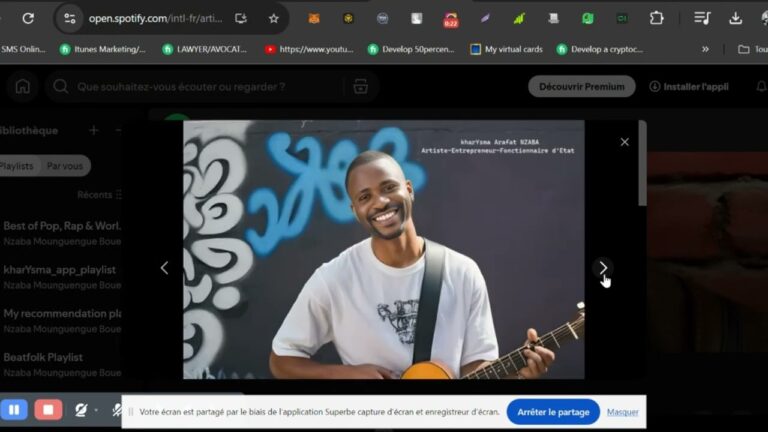This screenshot has height=432, width=768.
Task: Open My recommendation playlist
Action: [61, 321]
